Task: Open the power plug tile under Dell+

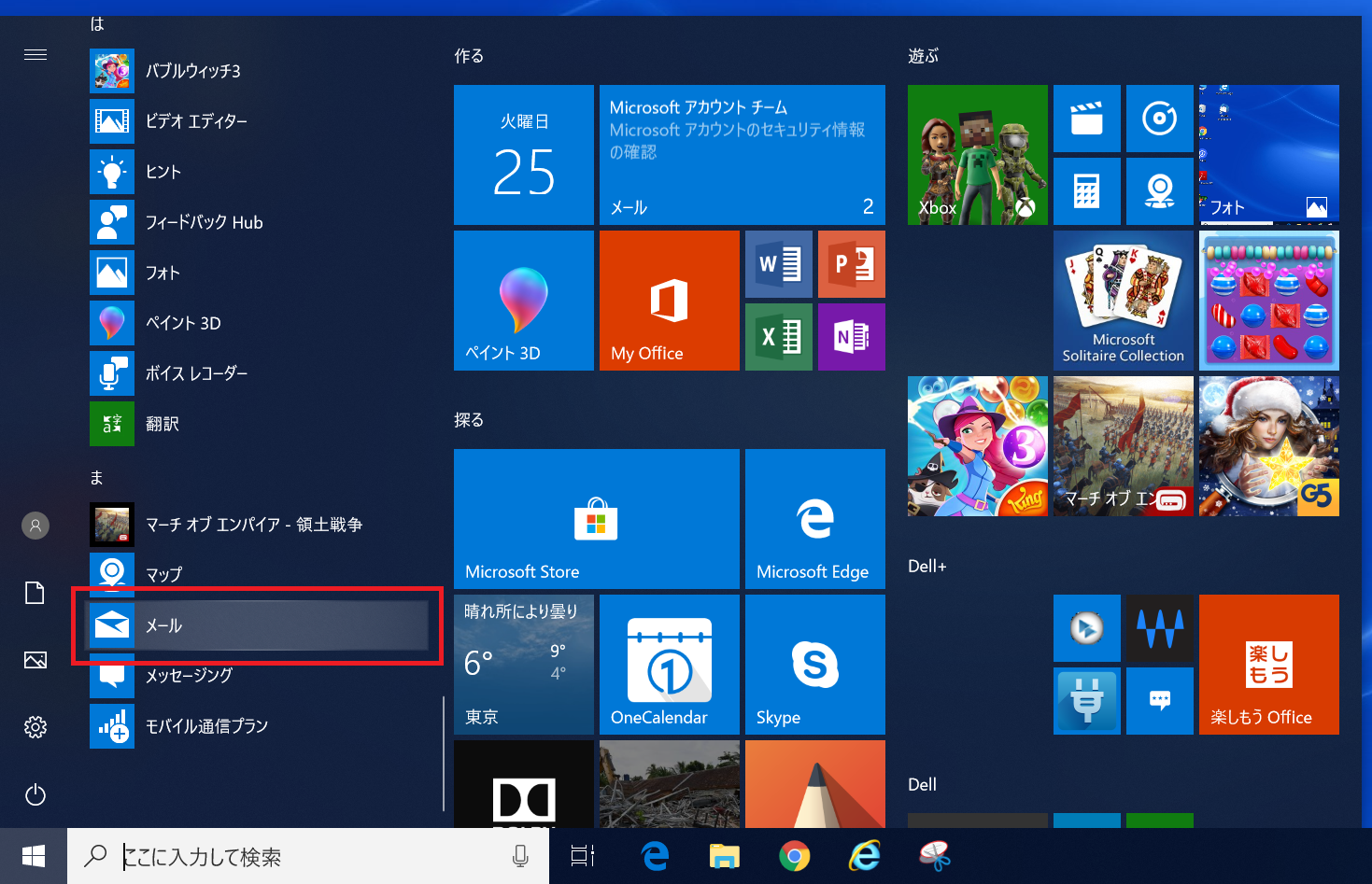Action: click(x=1087, y=701)
